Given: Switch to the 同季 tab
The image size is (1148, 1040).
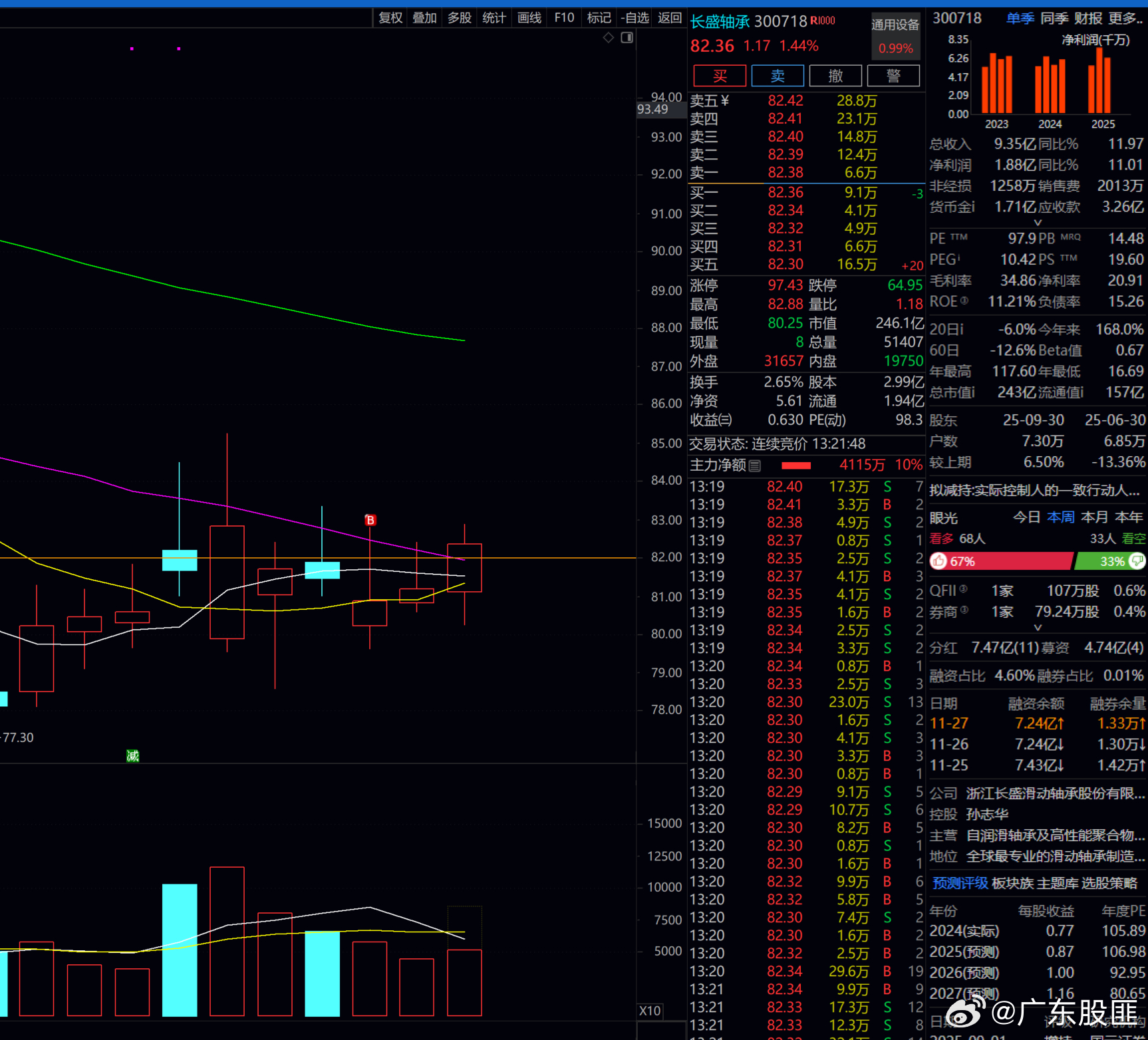Looking at the screenshot, I should tap(1054, 19).
